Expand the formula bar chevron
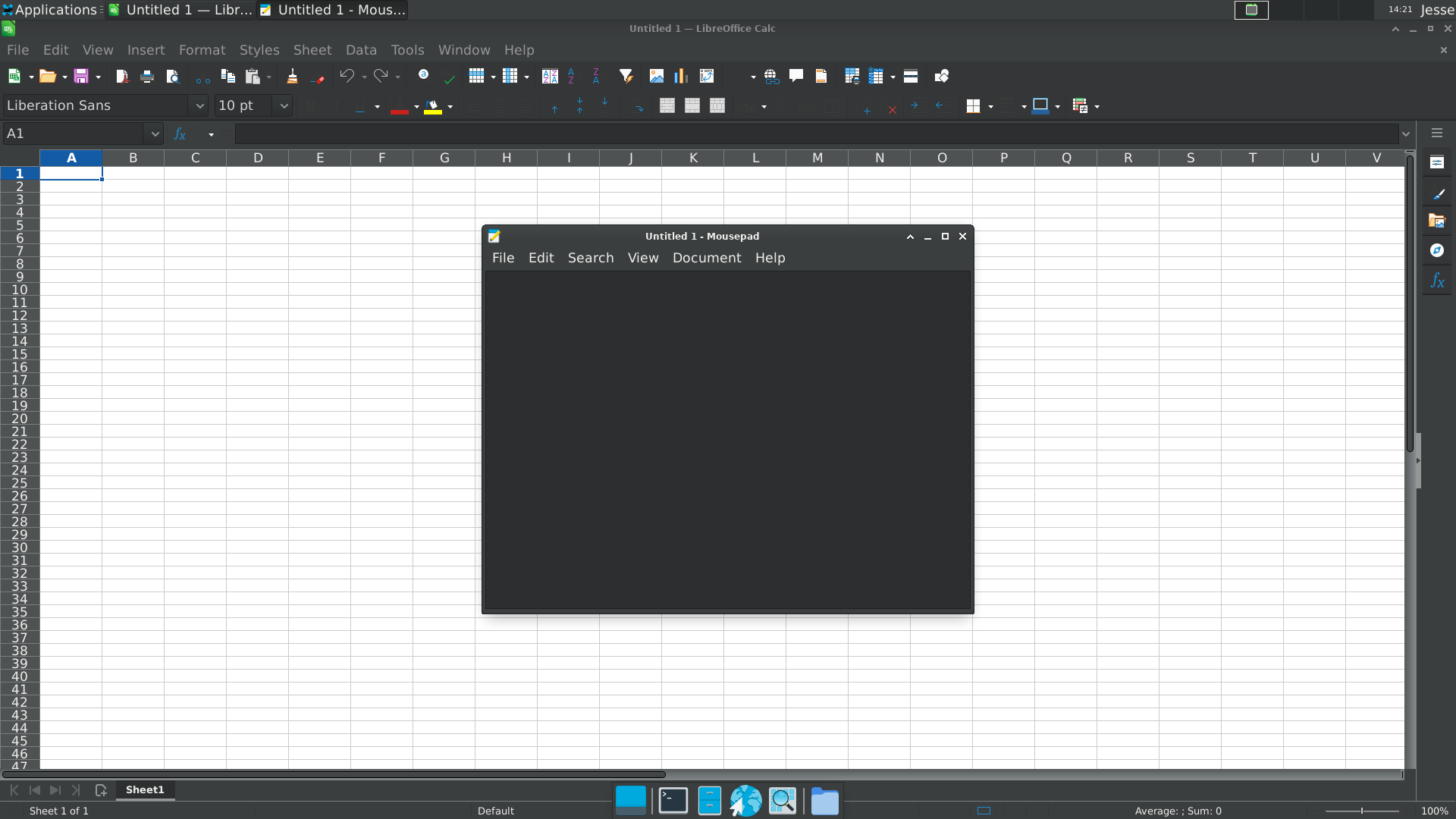The height and width of the screenshot is (819, 1456). coord(1407,133)
